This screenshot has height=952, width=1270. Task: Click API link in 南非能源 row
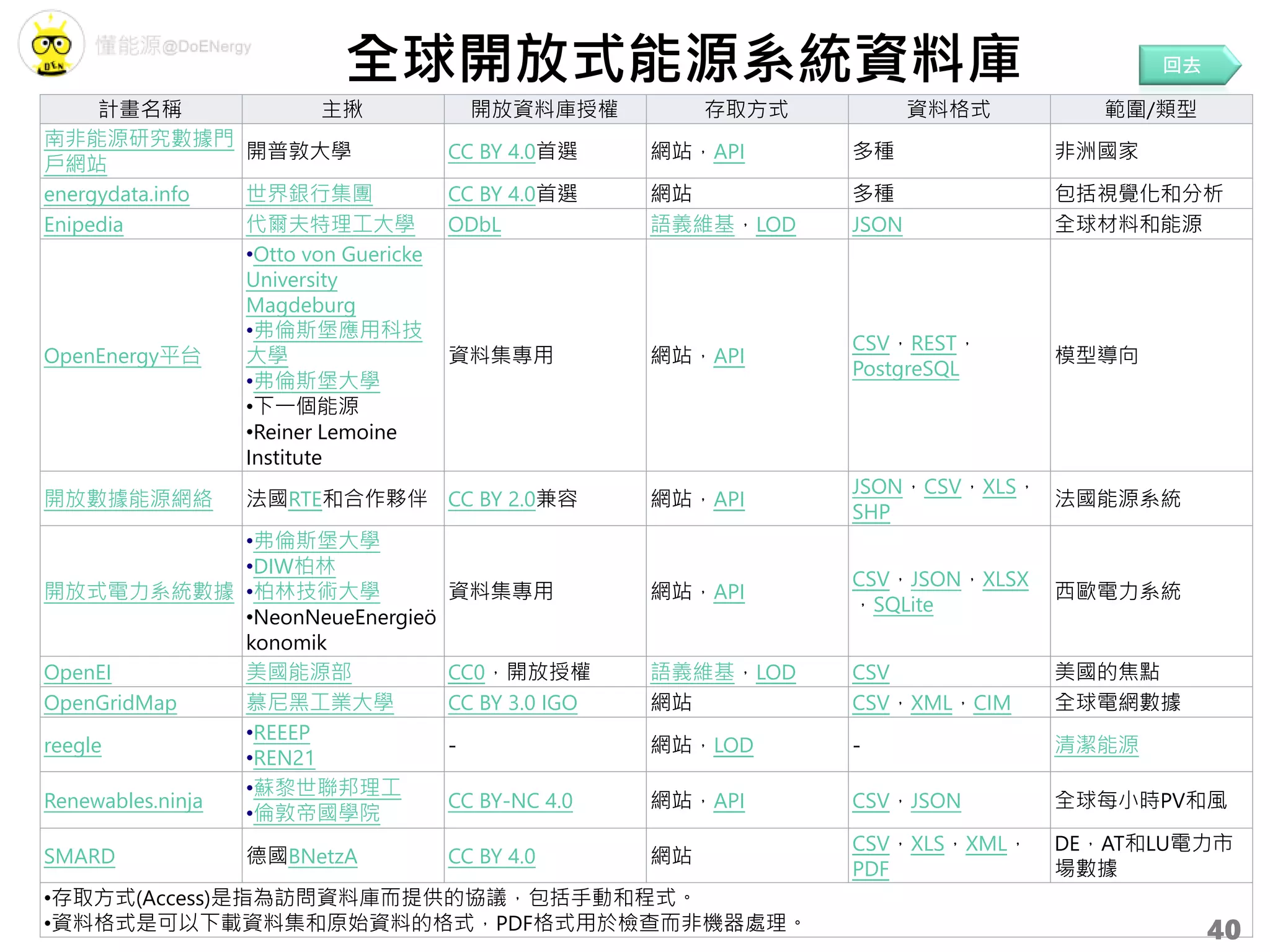pyautogui.click(x=729, y=151)
